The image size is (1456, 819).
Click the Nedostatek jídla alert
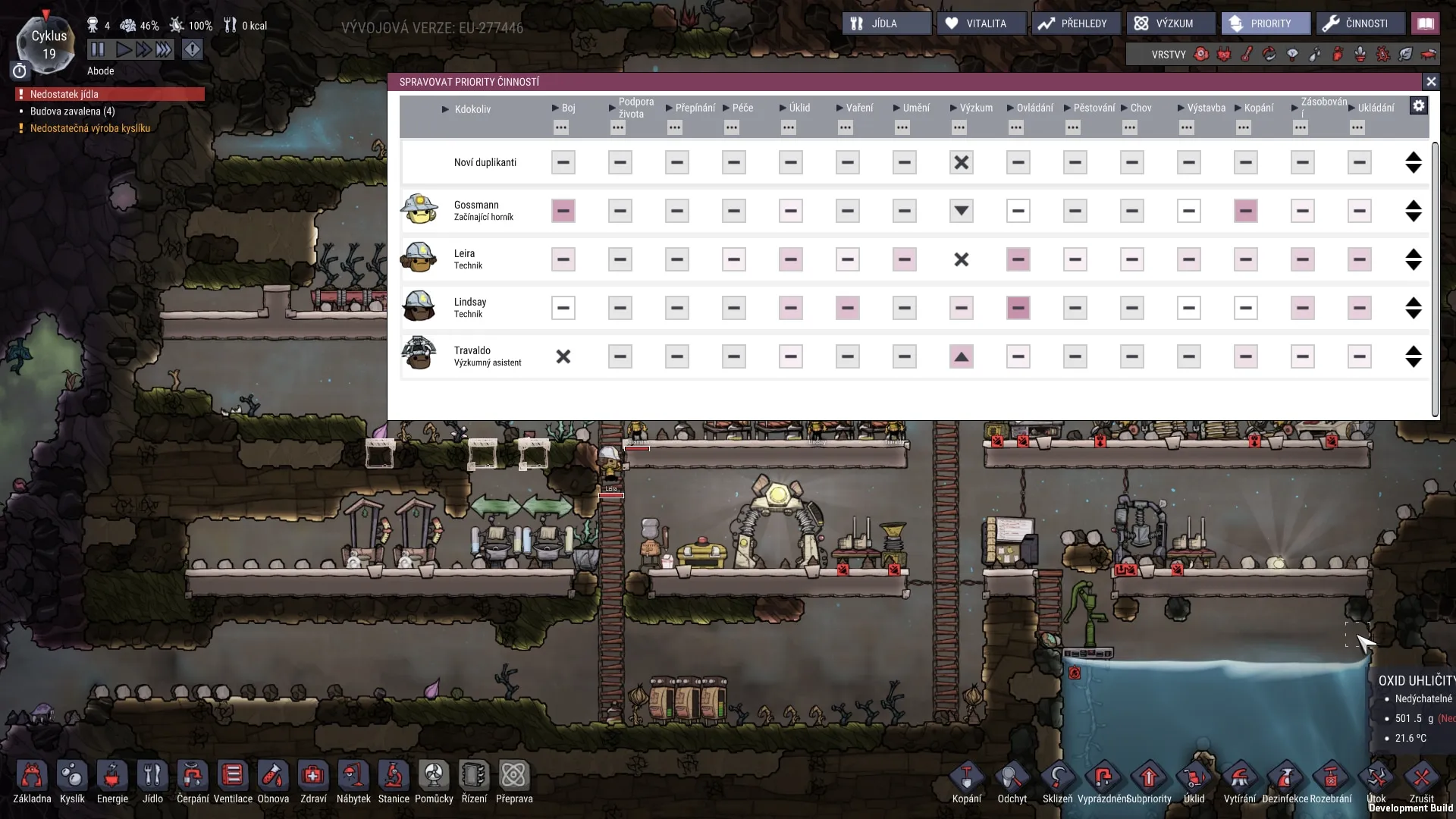[110, 94]
